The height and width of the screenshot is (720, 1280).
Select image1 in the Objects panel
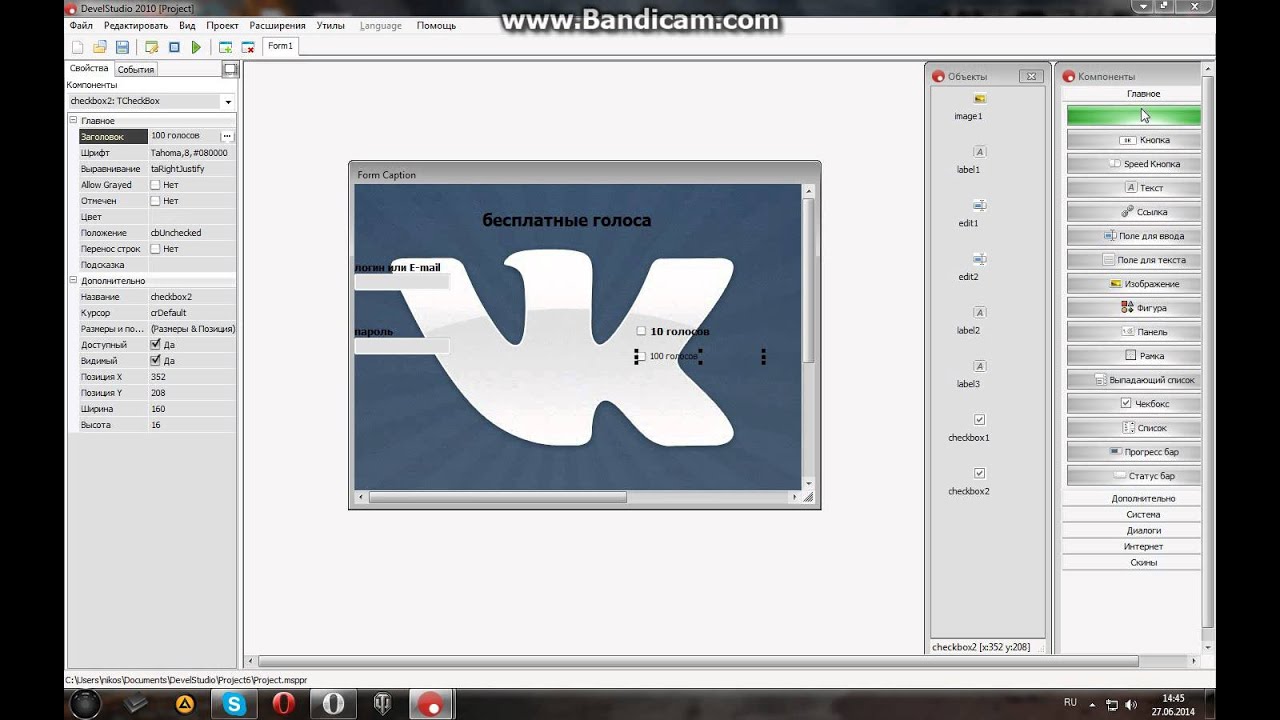[969, 107]
